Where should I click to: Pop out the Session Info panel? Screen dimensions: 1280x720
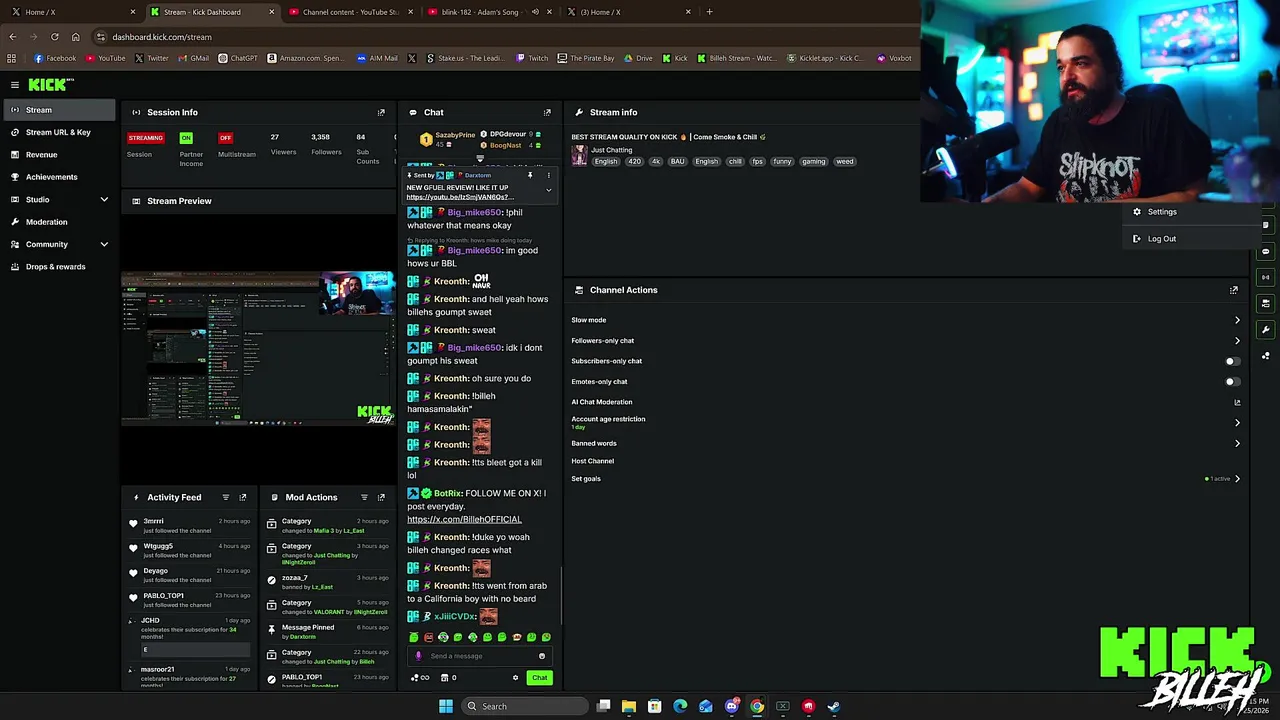tap(381, 112)
